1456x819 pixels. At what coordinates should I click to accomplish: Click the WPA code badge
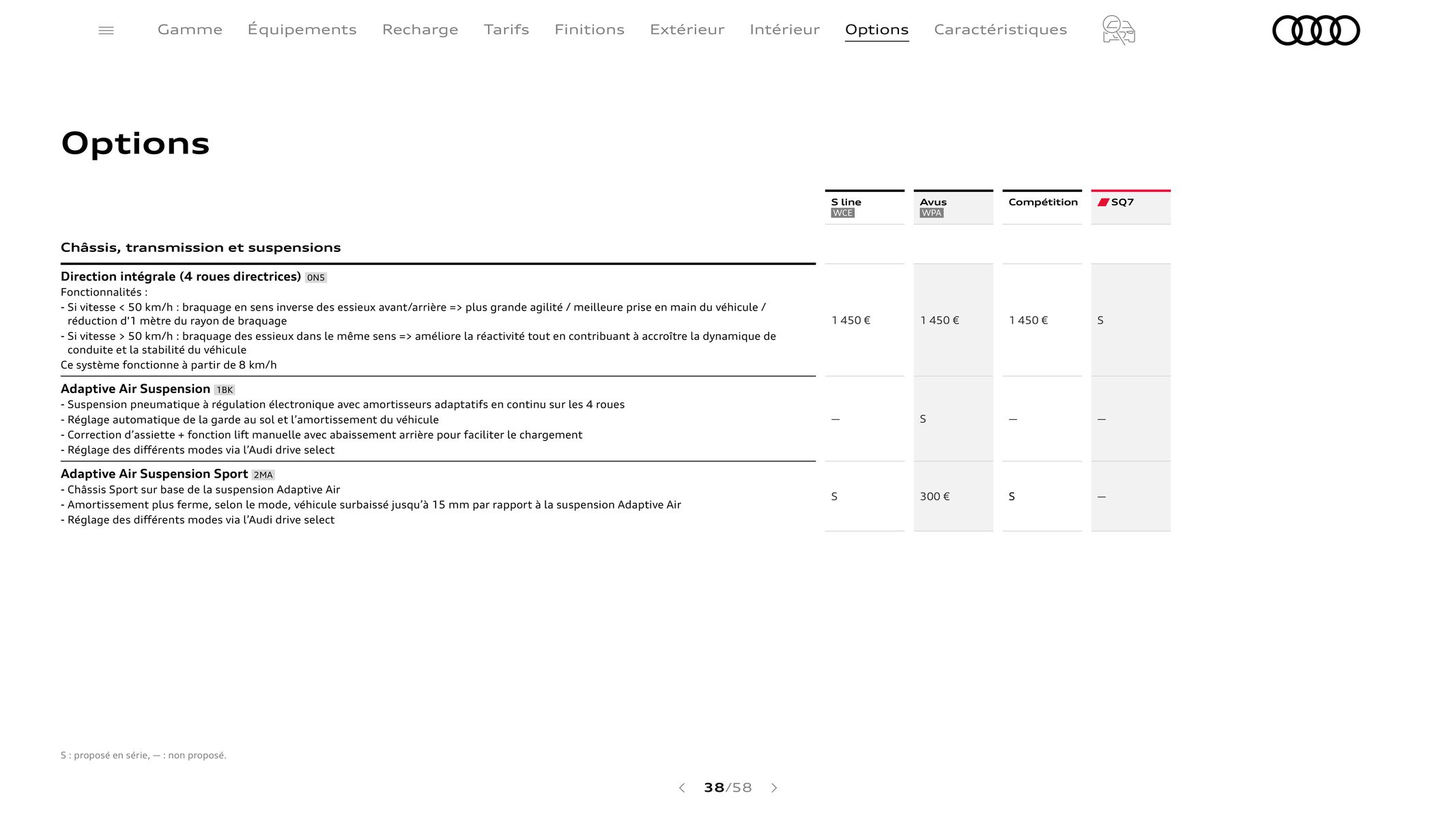[x=931, y=213]
